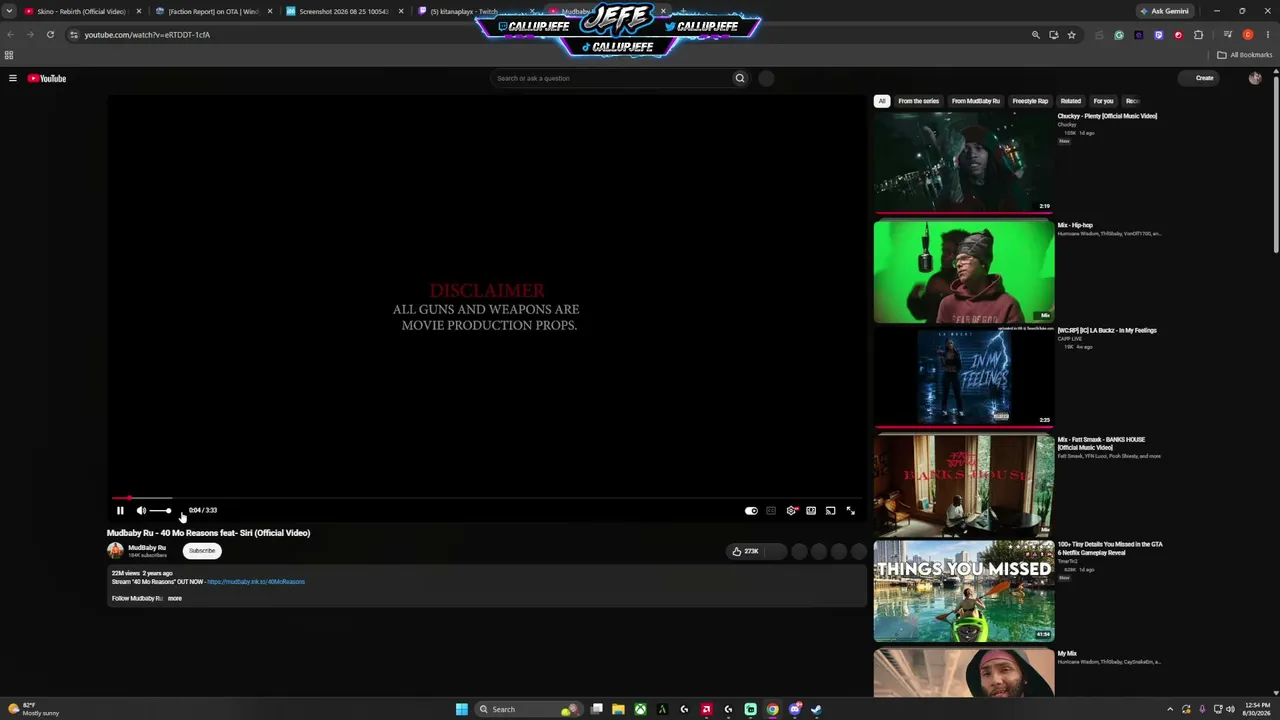Close the Screenshot 2026 08 25 tab
The width and height of the screenshot is (1280, 720).
pyautogui.click(x=401, y=12)
